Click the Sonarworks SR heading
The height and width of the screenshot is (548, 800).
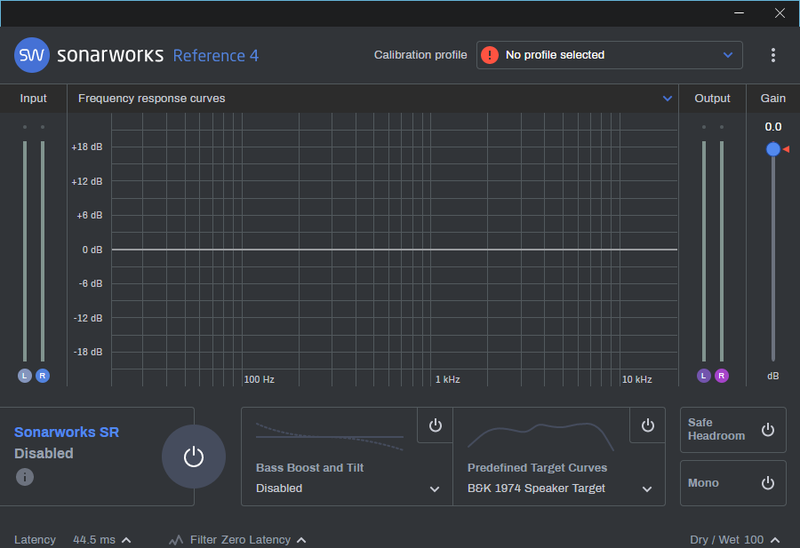click(x=67, y=432)
